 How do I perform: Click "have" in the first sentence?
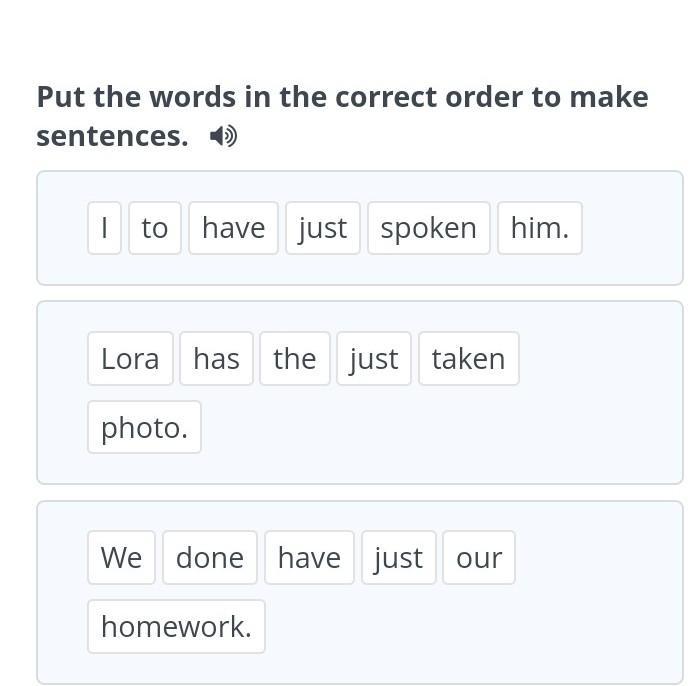(x=233, y=228)
